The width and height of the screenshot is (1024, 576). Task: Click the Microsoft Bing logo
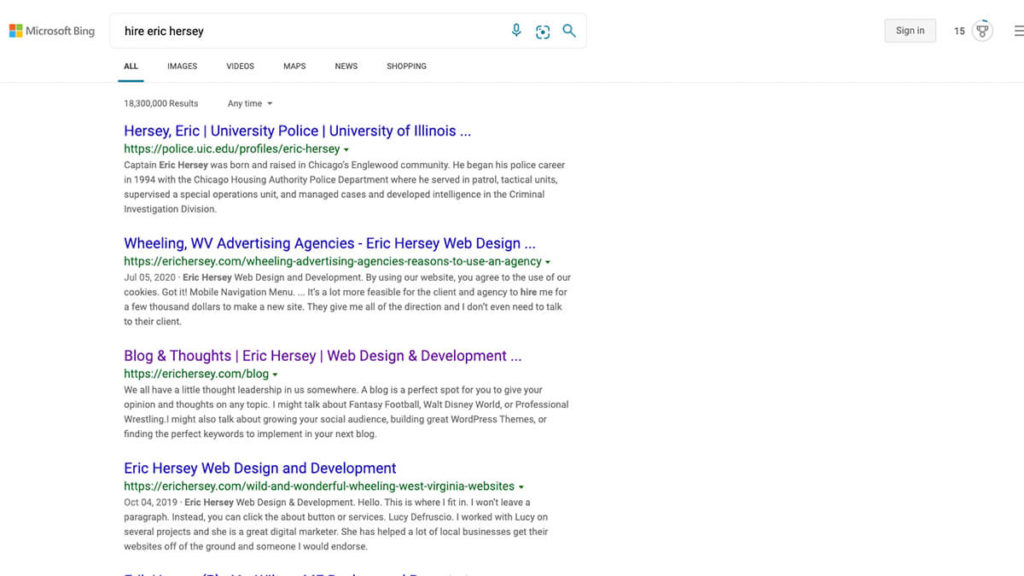52,31
